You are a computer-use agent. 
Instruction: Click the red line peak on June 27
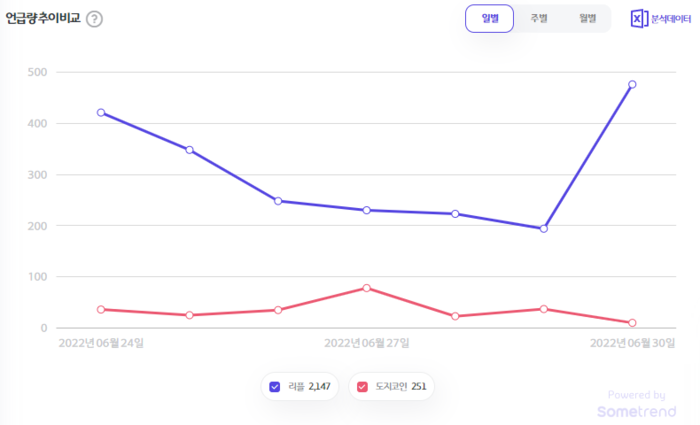[x=367, y=288]
